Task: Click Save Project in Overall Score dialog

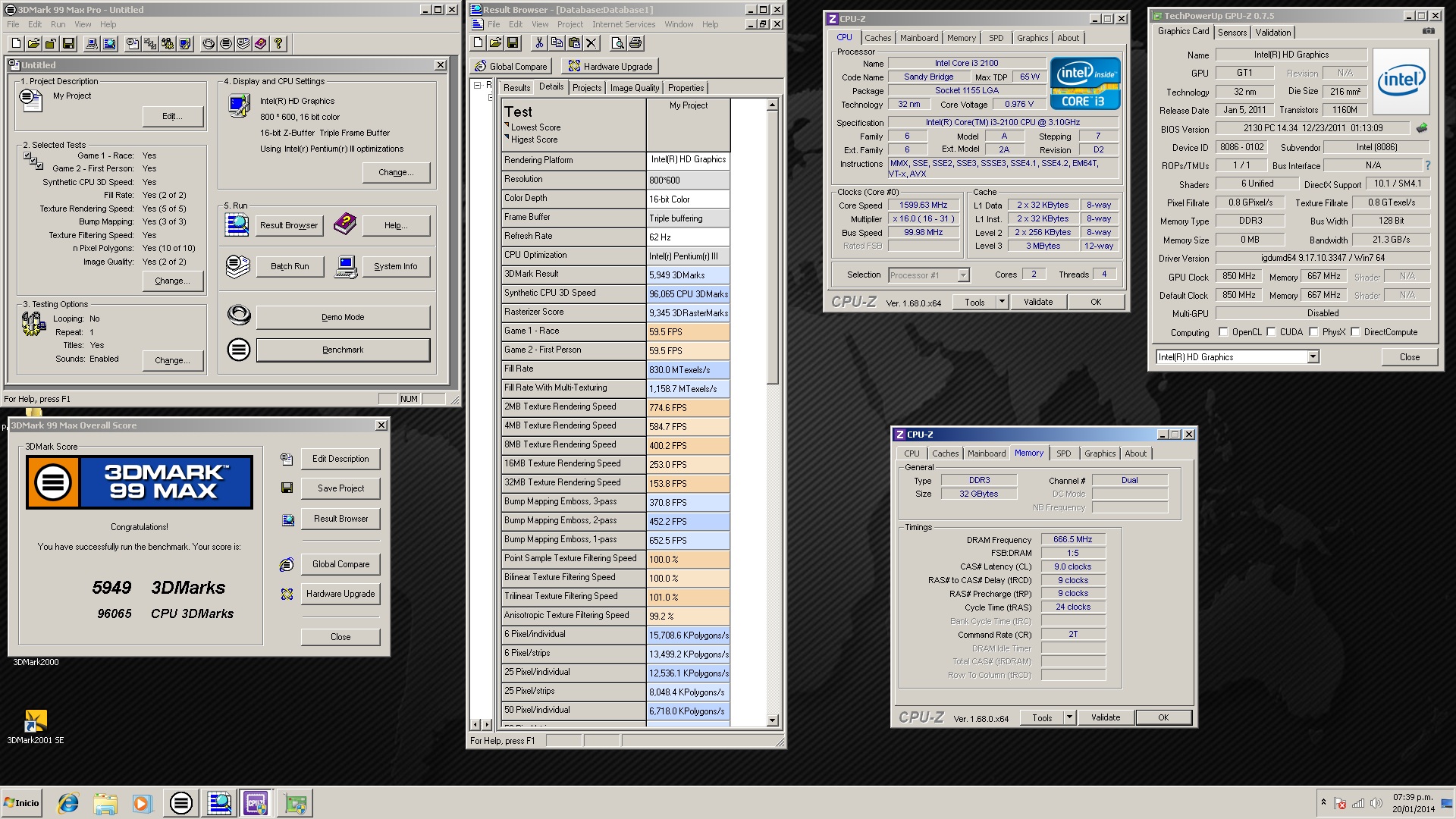Action: [x=340, y=488]
